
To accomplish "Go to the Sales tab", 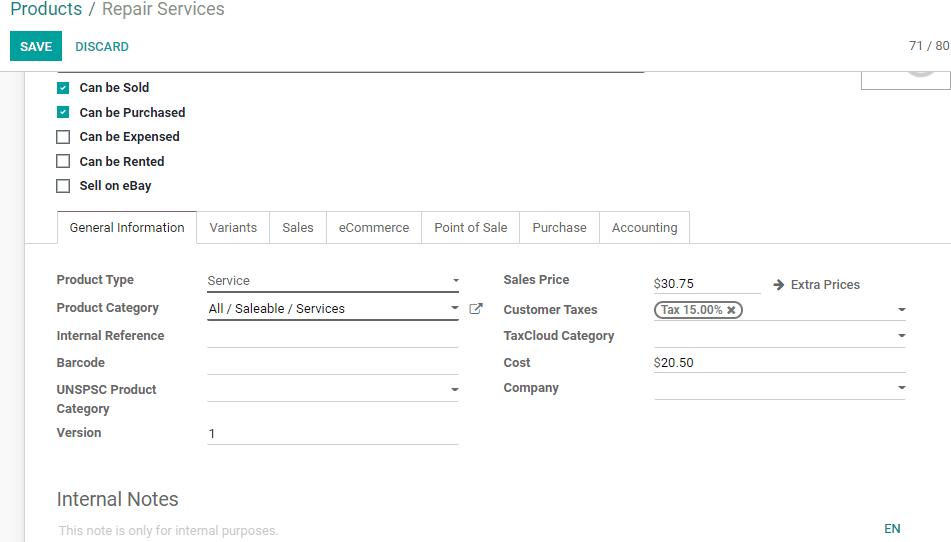I will [298, 227].
